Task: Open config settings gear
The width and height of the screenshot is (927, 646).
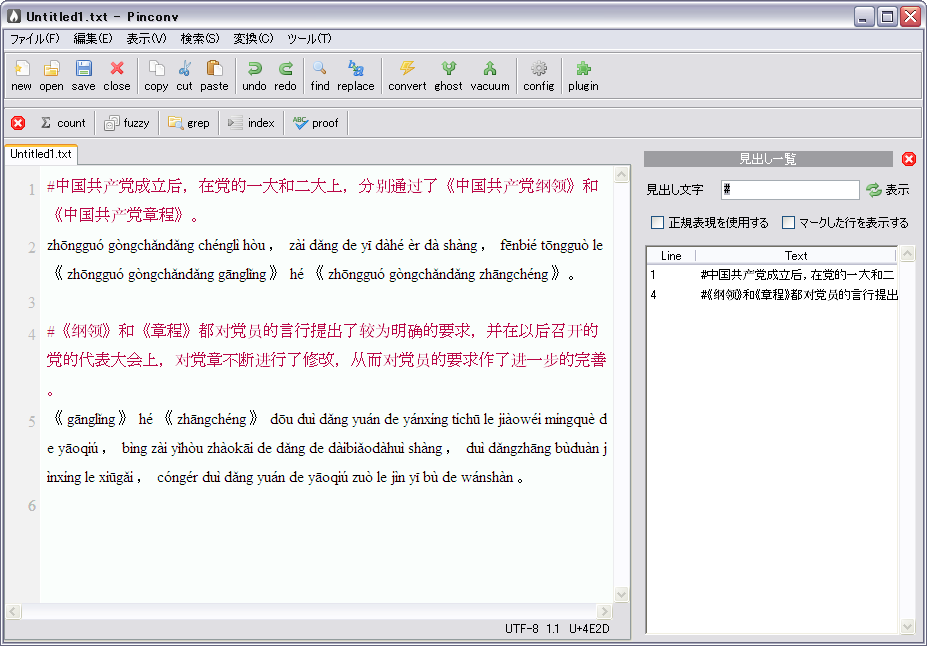Action: click(x=539, y=76)
